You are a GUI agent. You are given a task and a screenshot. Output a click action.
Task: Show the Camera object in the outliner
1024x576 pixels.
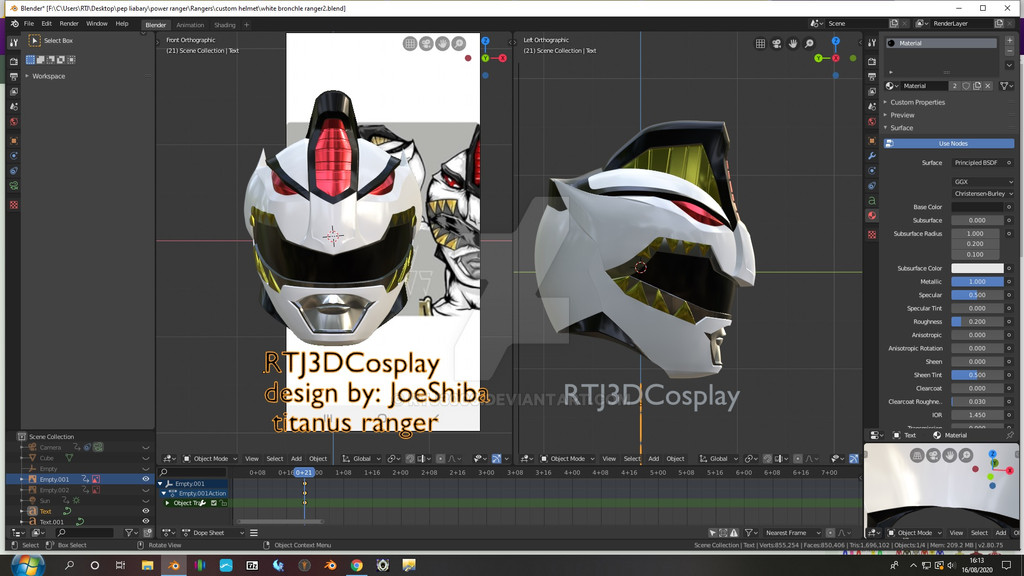pyautogui.click(x=146, y=447)
